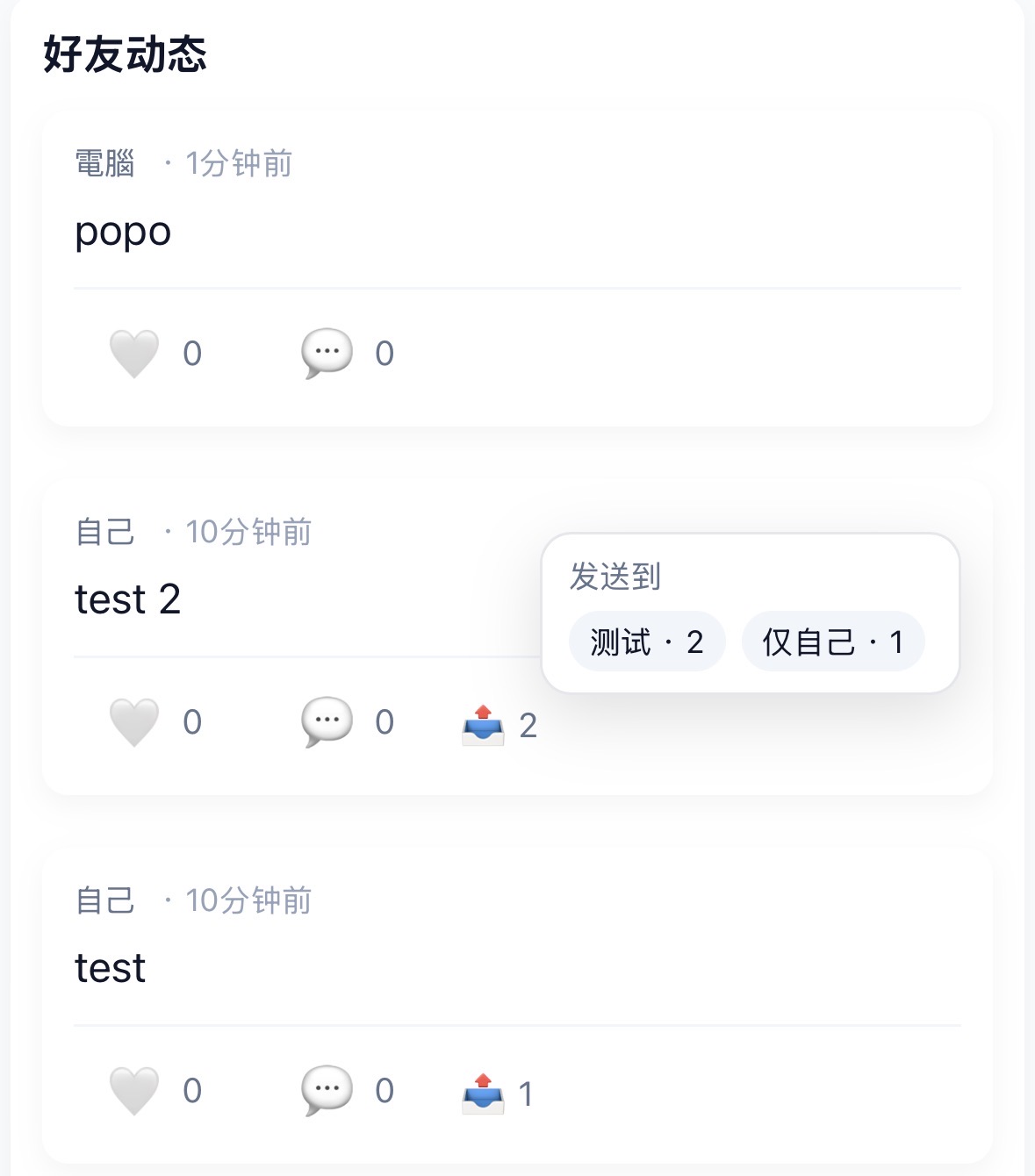Select the 测试 · 2 chip

point(647,642)
